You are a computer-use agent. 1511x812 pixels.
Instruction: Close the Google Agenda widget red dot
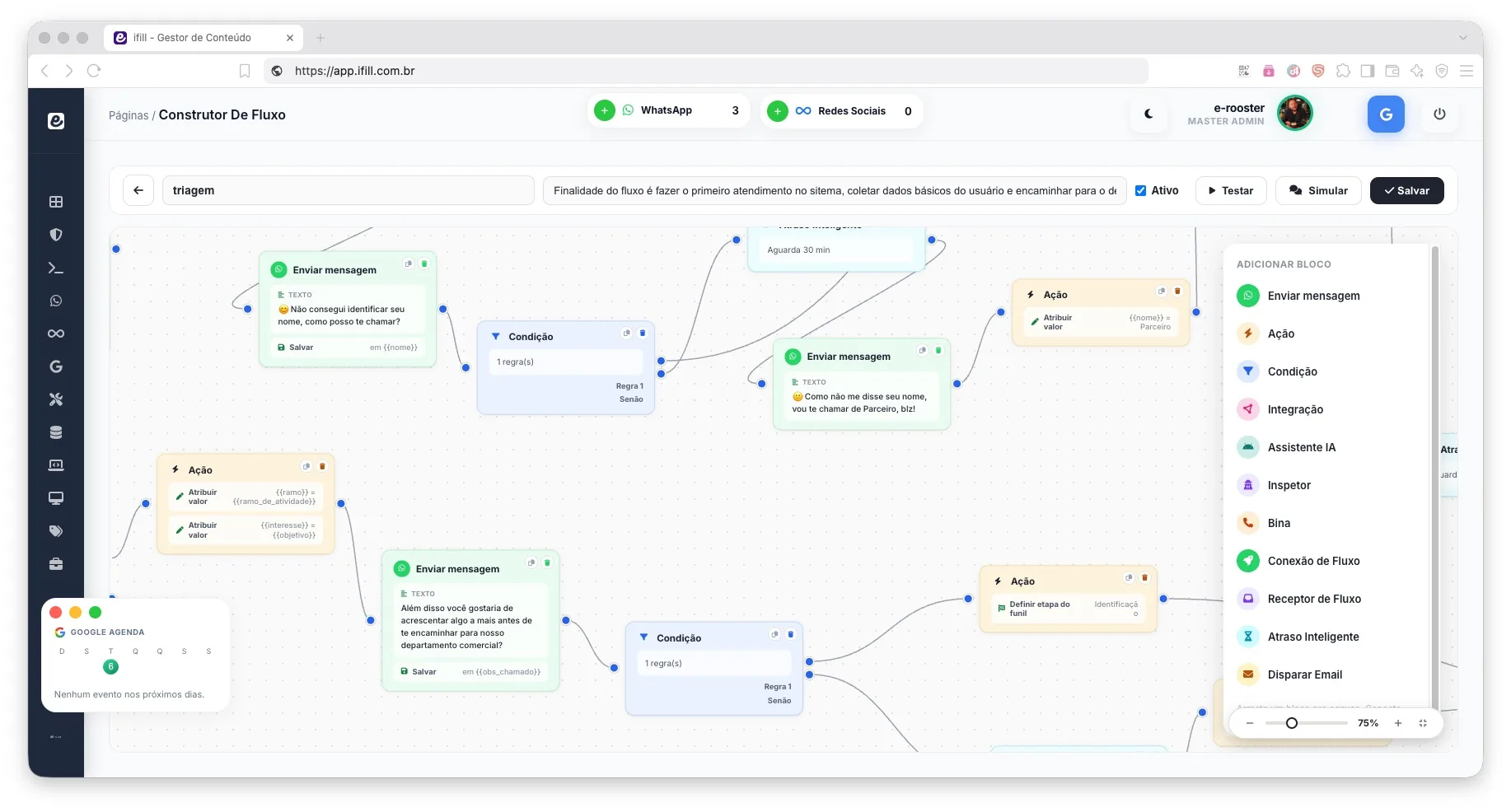56,612
